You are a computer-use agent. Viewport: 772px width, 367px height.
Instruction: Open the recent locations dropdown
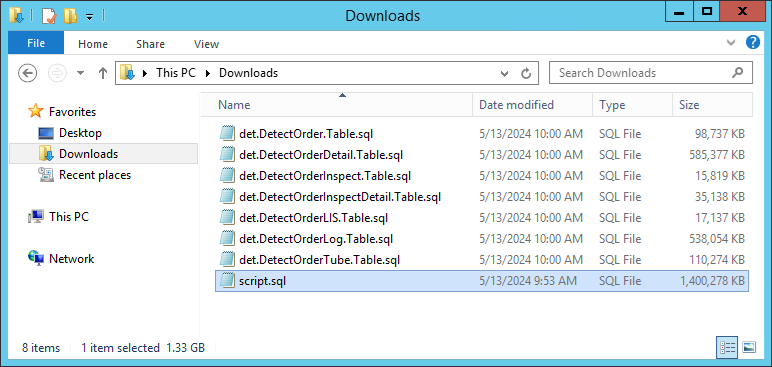pos(81,73)
